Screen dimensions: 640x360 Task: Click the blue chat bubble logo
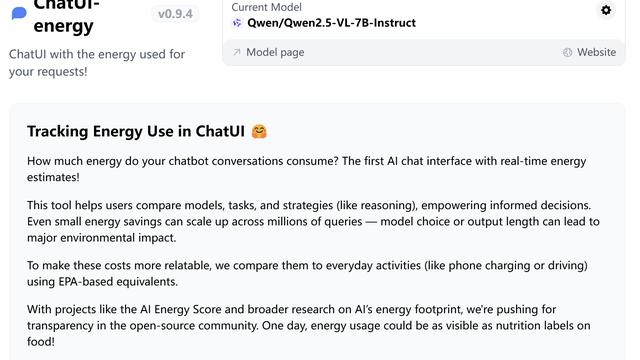[x=19, y=13]
